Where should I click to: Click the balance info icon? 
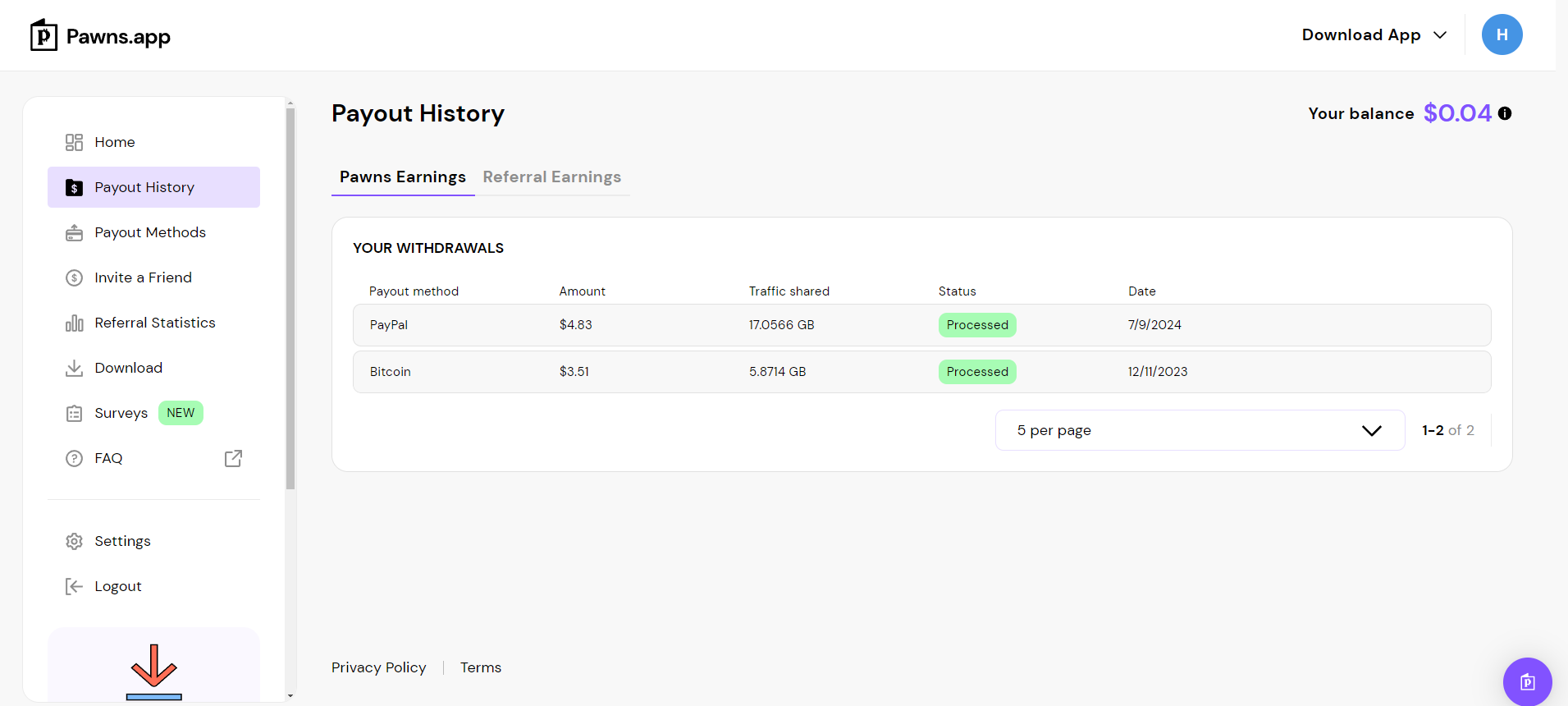[x=1504, y=113]
